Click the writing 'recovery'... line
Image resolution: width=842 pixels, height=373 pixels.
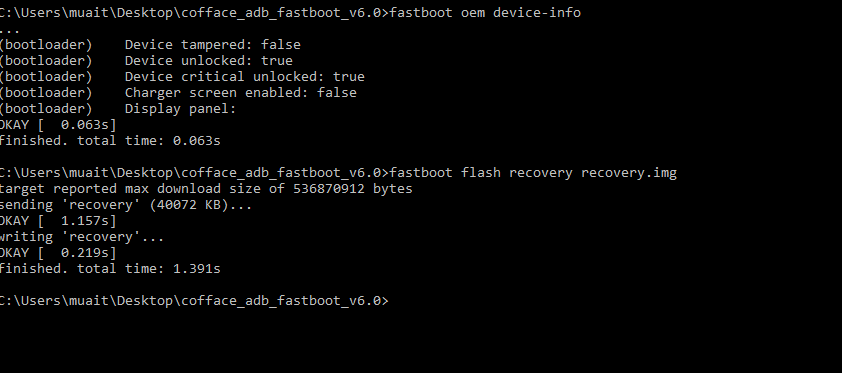click(x=82, y=237)
